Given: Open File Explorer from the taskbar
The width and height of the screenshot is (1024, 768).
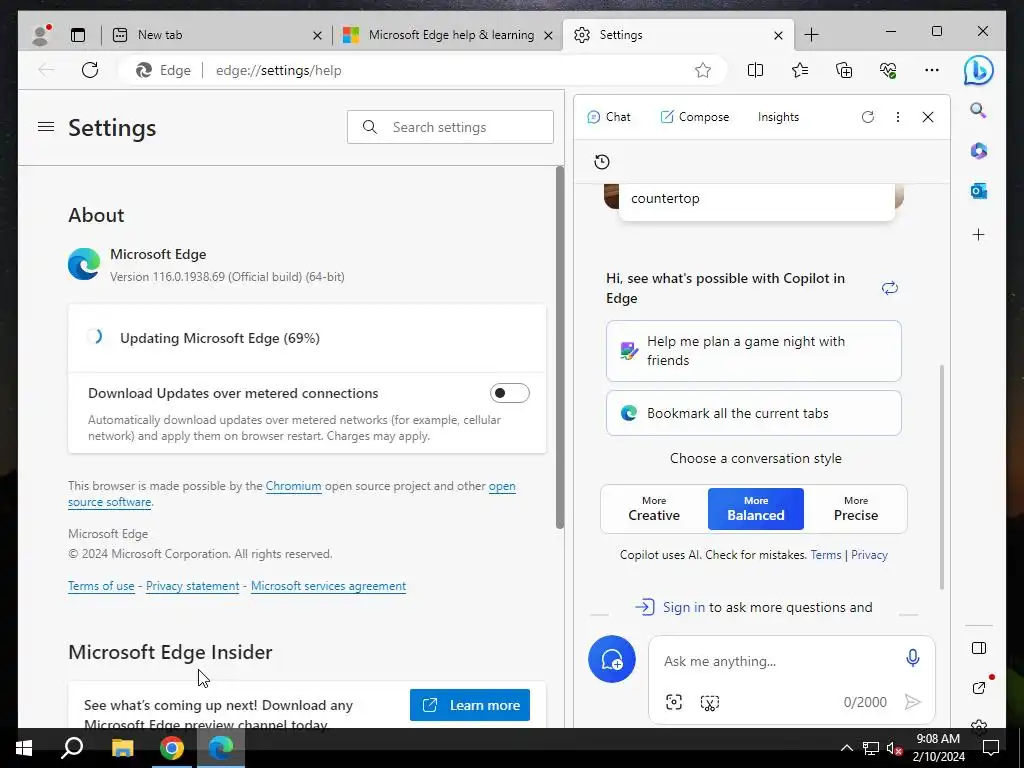Looking at the screenshot, I should pos(122,748).
